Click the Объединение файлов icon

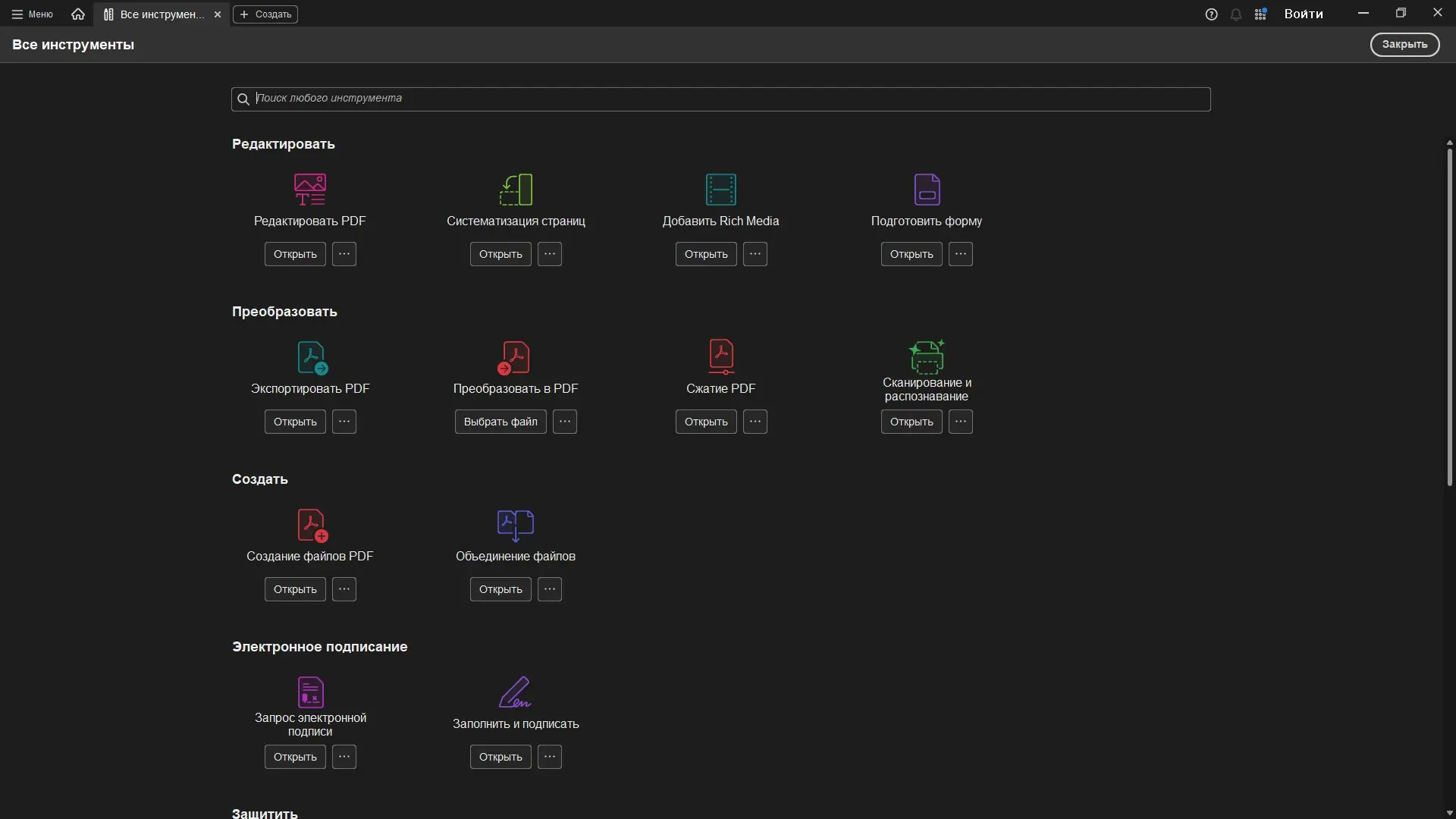tap(516, 525)
